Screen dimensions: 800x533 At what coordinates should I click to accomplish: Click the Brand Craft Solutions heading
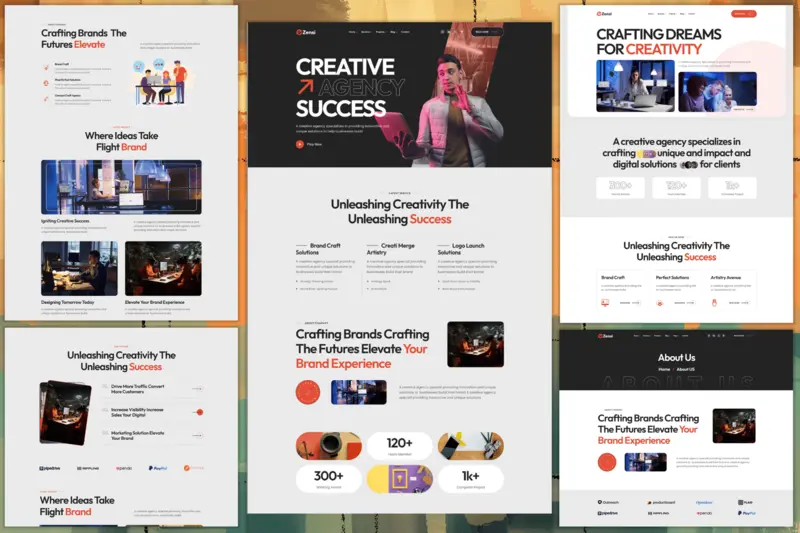point(318,249)
